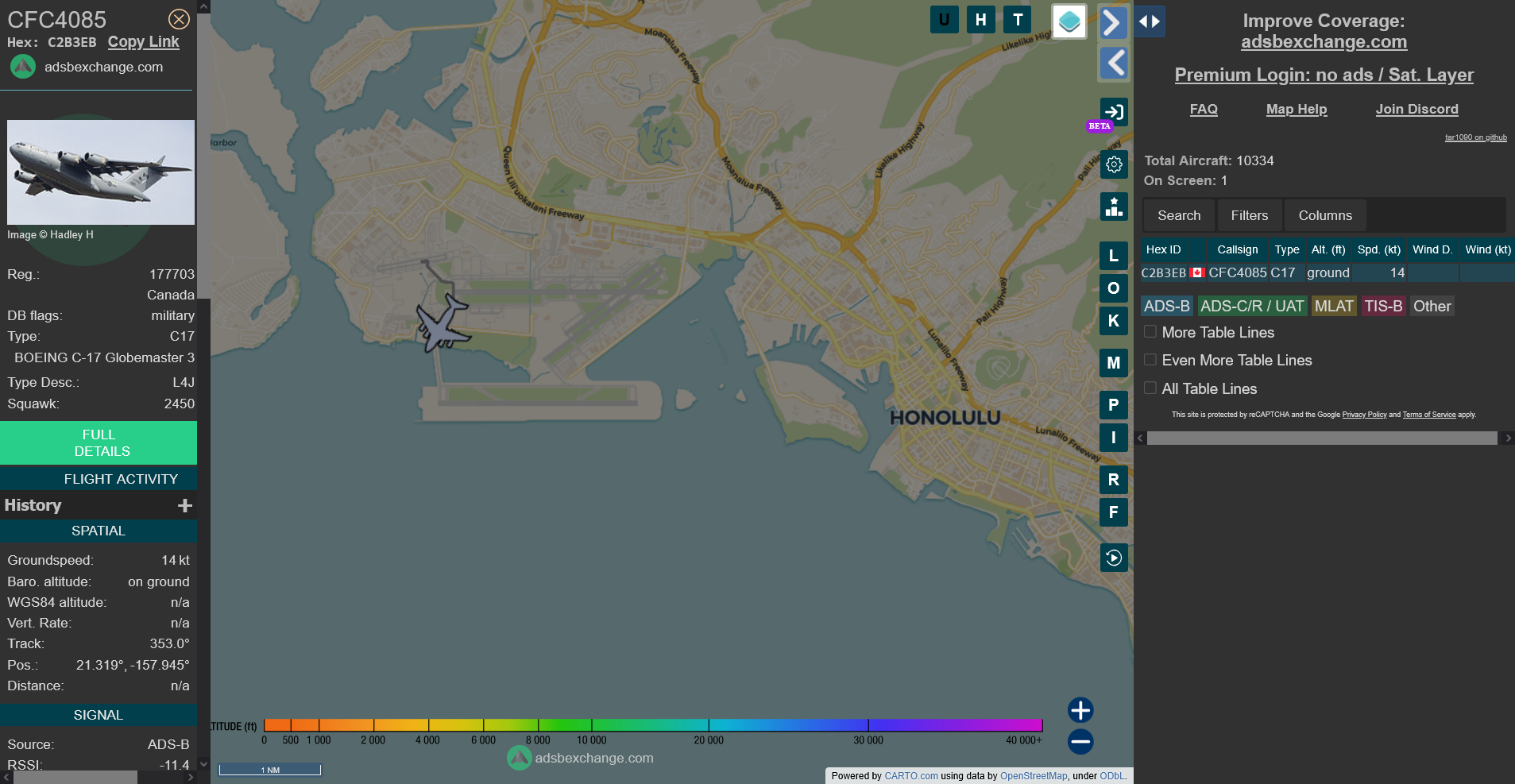The height and width of the screenshot is (784, 1515).
Task: Toggle the TIS-B source filter
Action: [1383, 306]
